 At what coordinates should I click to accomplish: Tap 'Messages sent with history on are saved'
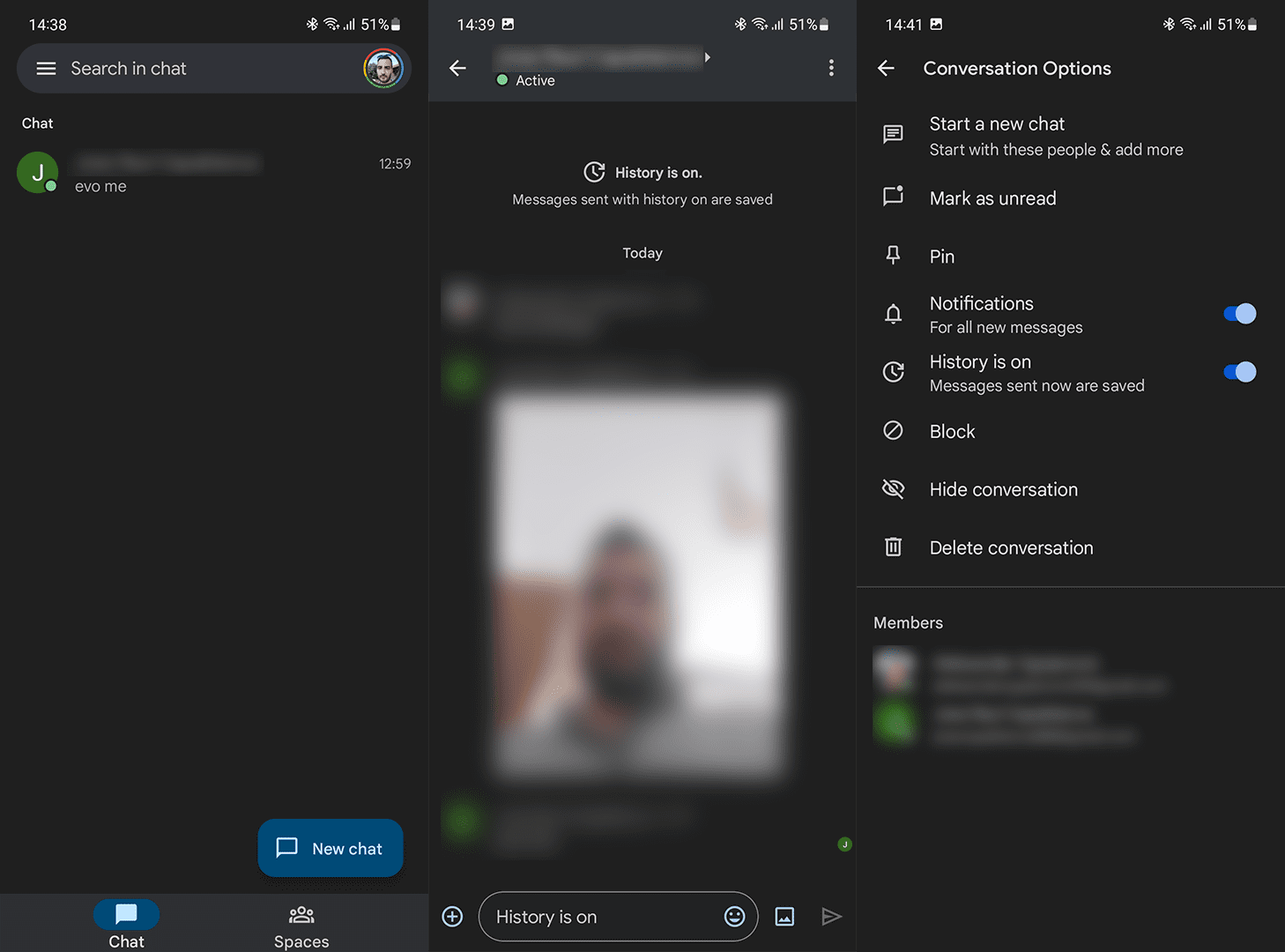click(642, 199)
